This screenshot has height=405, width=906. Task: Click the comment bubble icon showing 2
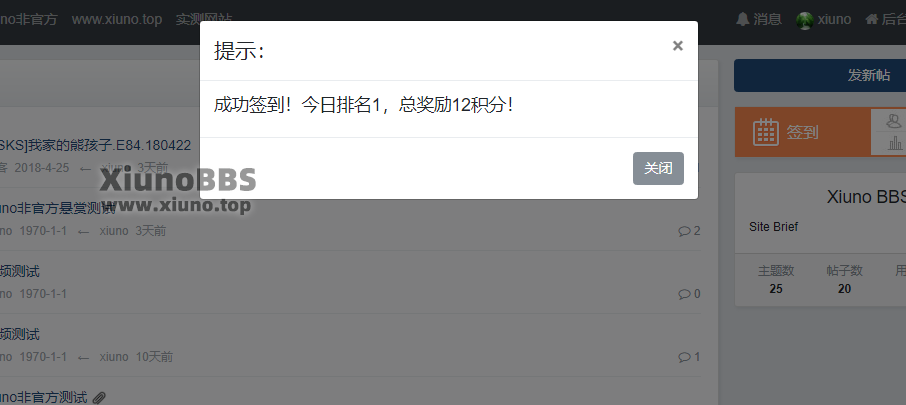[684, 231]
